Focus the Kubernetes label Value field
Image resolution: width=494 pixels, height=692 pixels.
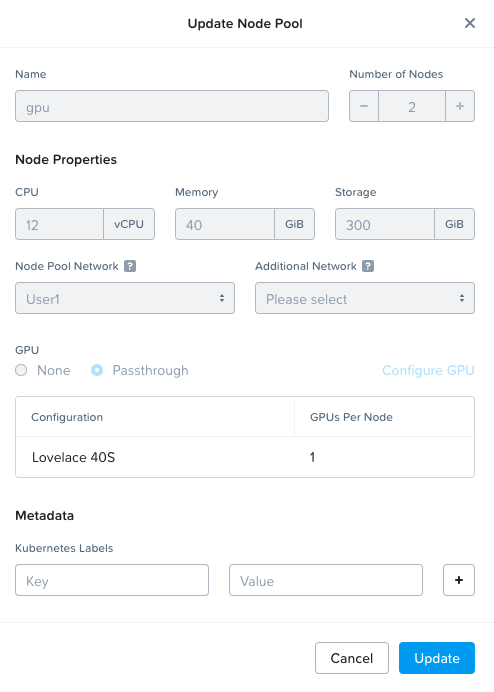point(326,580)
